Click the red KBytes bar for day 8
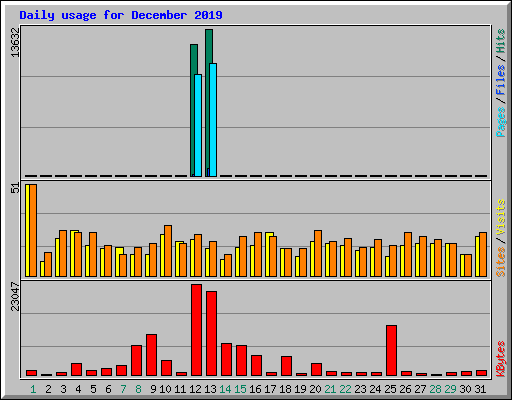This screenshot has height=400, width=512. tap(136, 361)
